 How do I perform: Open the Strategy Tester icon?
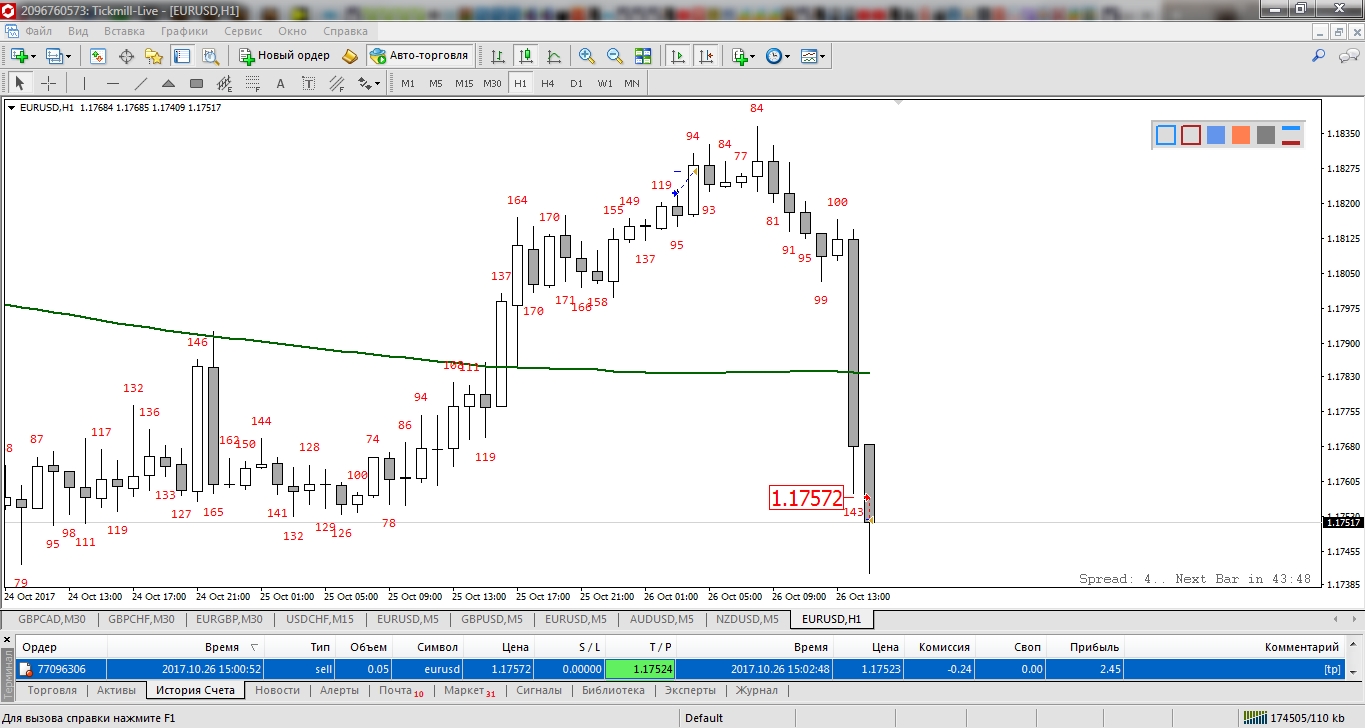coord(211,56)
